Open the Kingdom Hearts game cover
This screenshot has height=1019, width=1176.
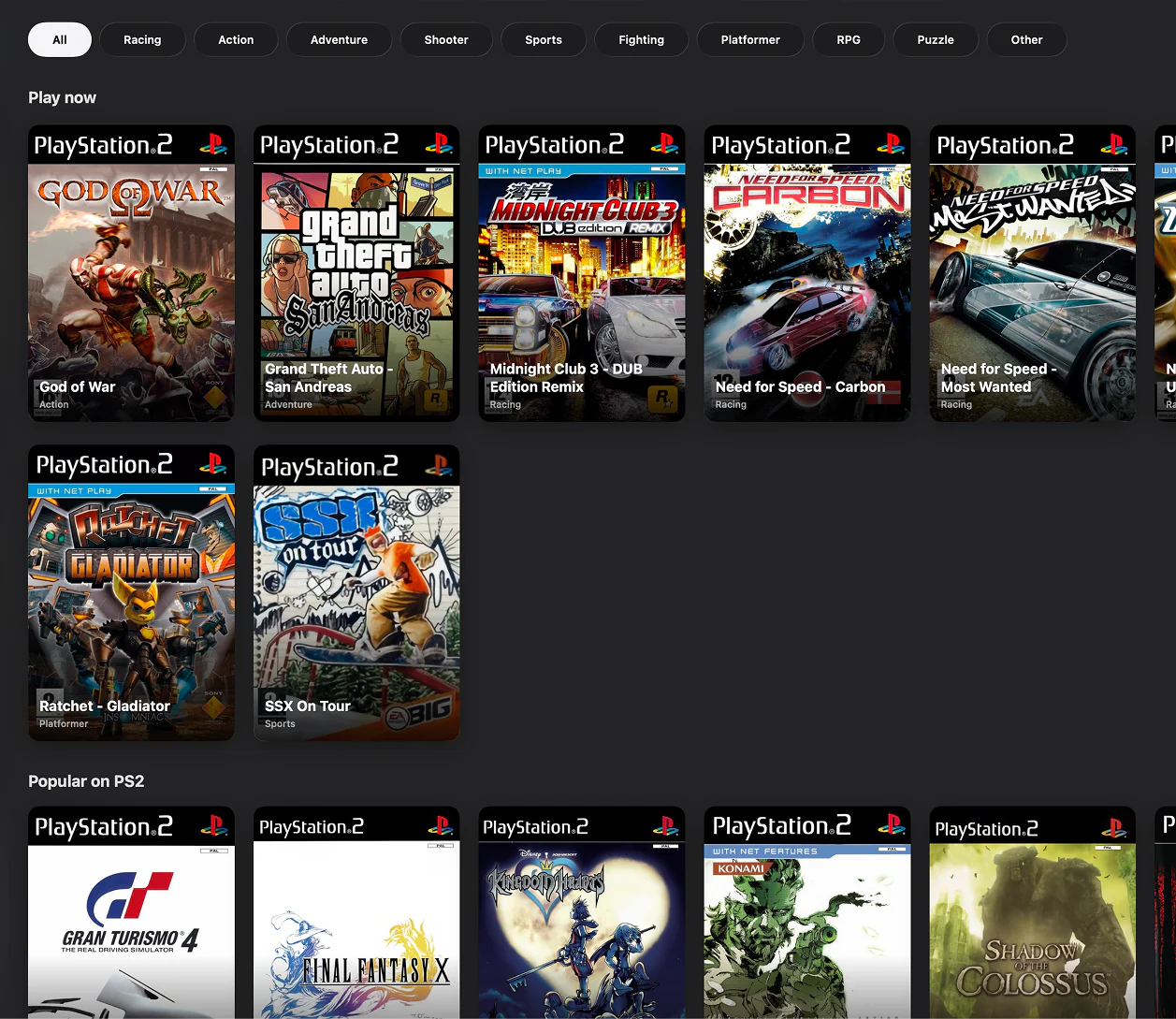pos(582,912)
